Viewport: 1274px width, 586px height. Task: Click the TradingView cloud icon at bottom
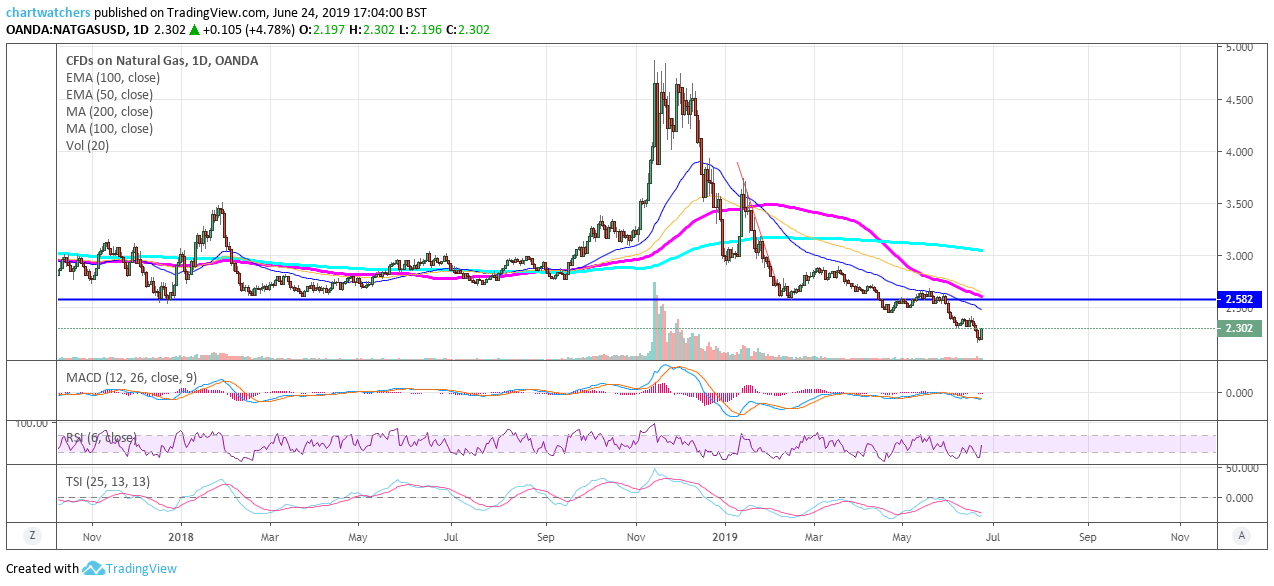pyautogui.click(x=94, y=568)
